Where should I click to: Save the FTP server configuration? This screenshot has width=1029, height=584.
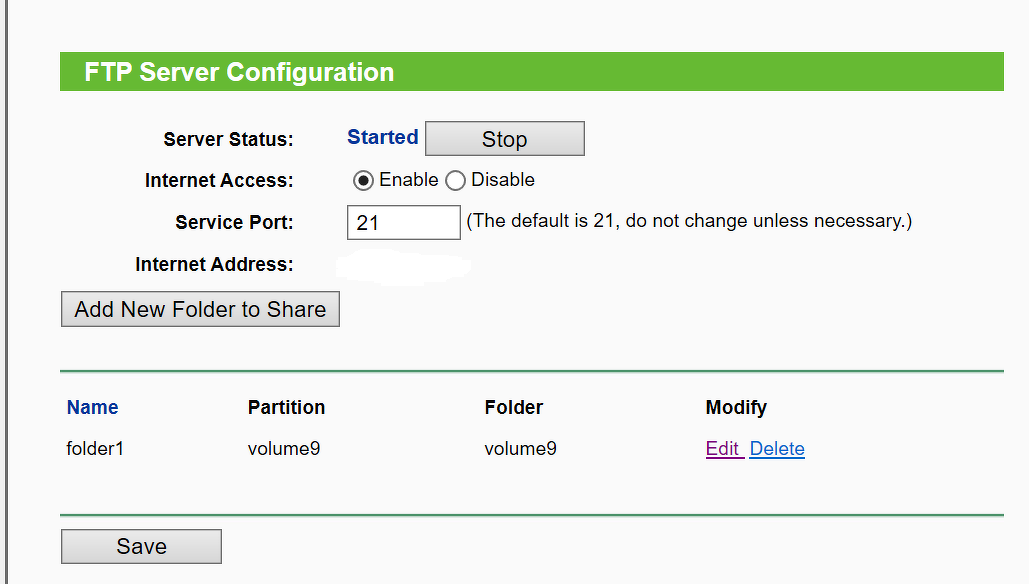[x=141, y=546]
